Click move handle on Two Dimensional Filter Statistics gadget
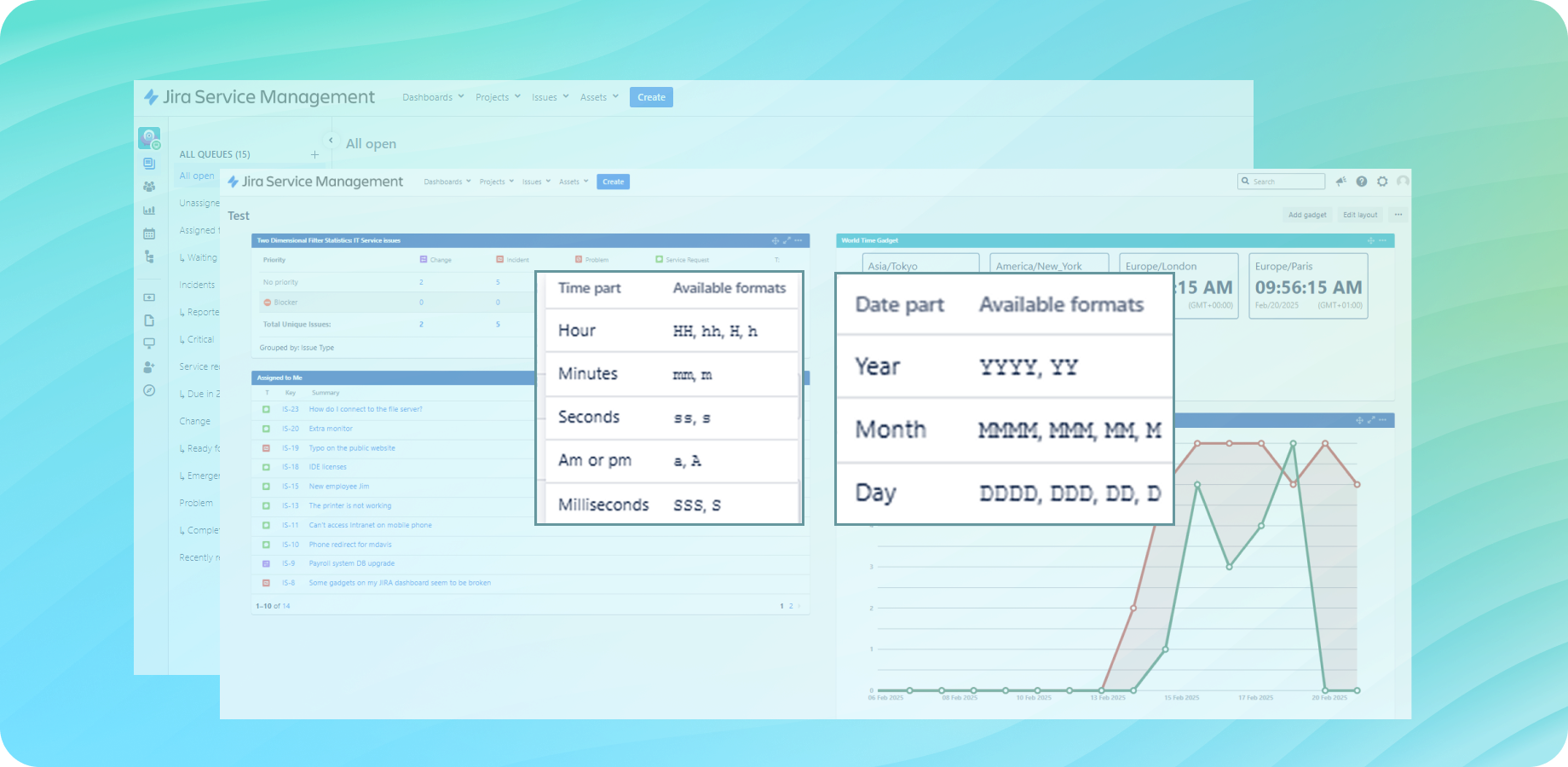This screenshot has height=767, width=1568. (x=775, y=241)
